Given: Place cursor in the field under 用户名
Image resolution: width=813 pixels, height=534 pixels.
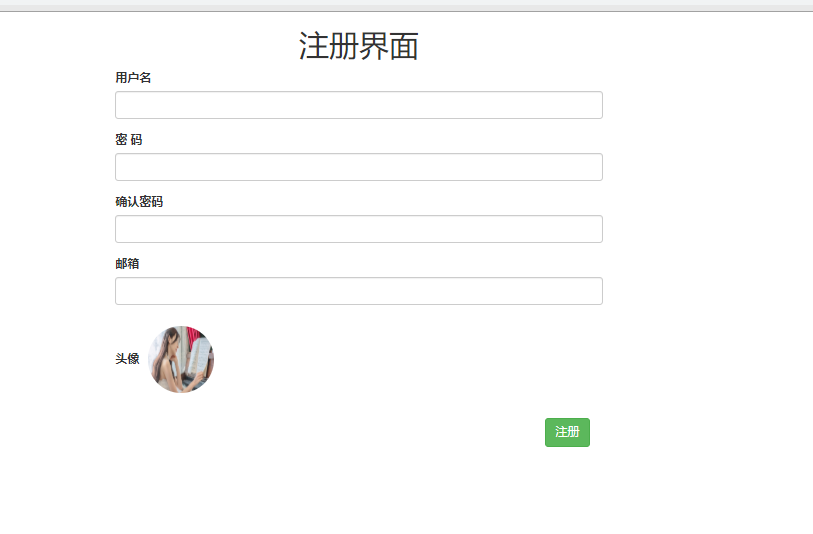Looking at the screenshot, I should click(358, 105).
